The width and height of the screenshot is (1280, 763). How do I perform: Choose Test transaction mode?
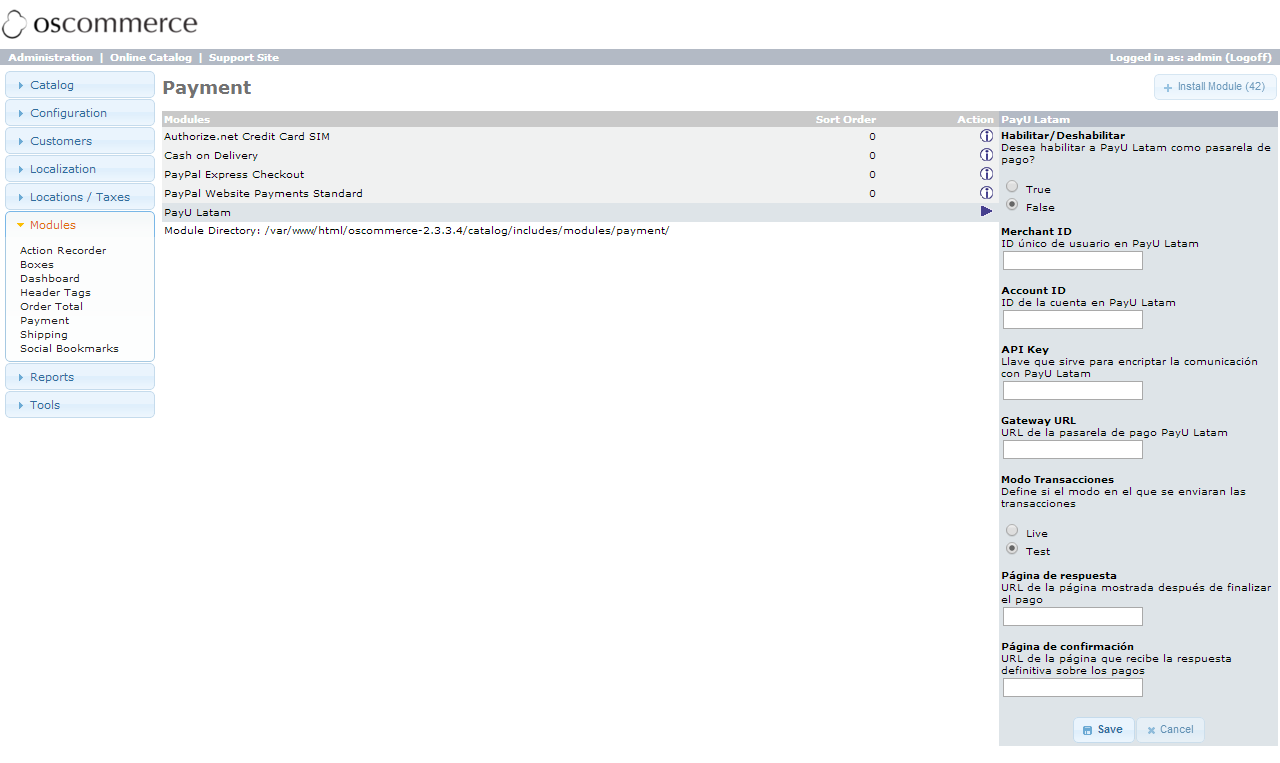[x=1012, y=549]
